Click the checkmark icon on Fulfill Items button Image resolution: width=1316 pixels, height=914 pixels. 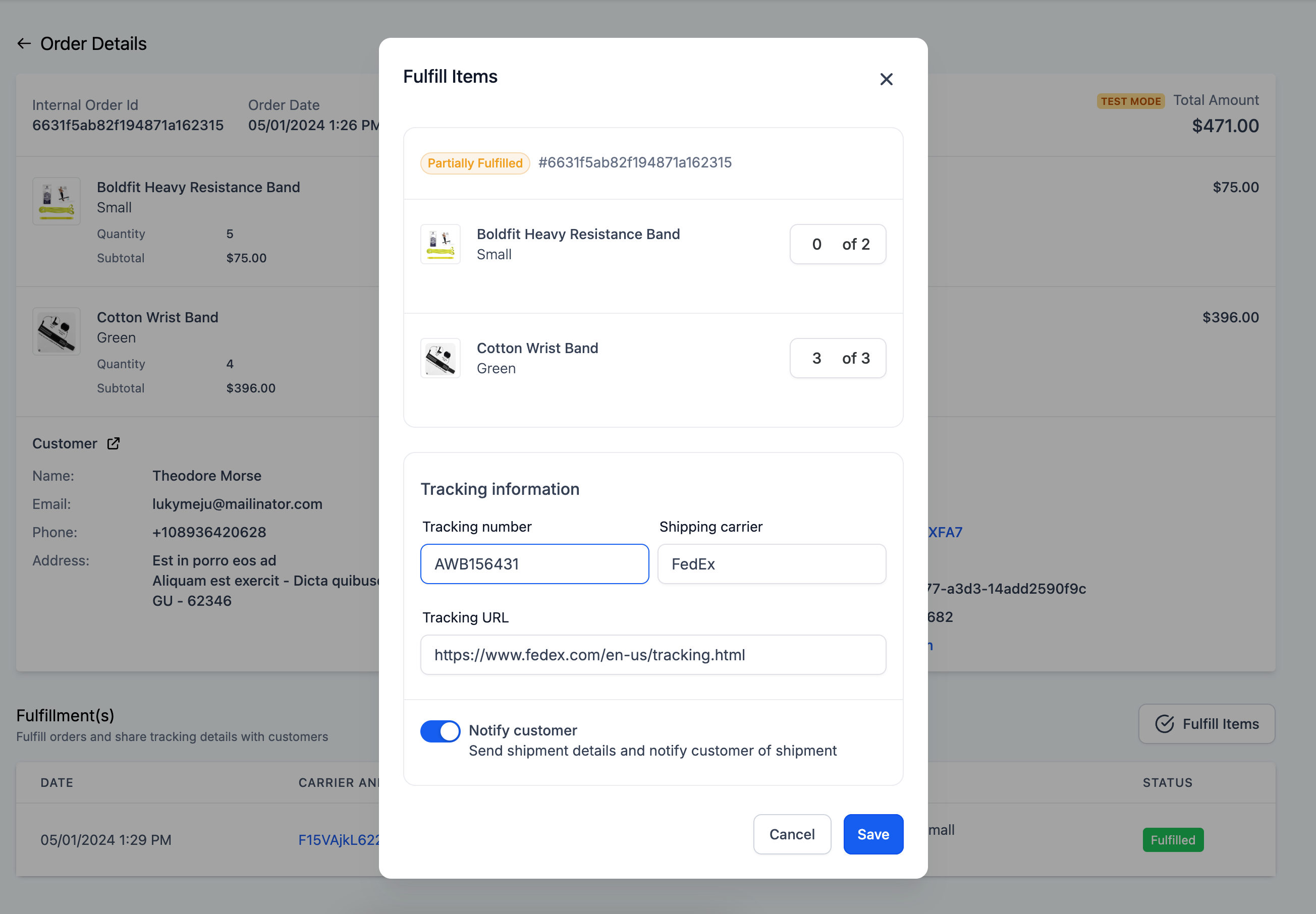(x=1164, y=724)
